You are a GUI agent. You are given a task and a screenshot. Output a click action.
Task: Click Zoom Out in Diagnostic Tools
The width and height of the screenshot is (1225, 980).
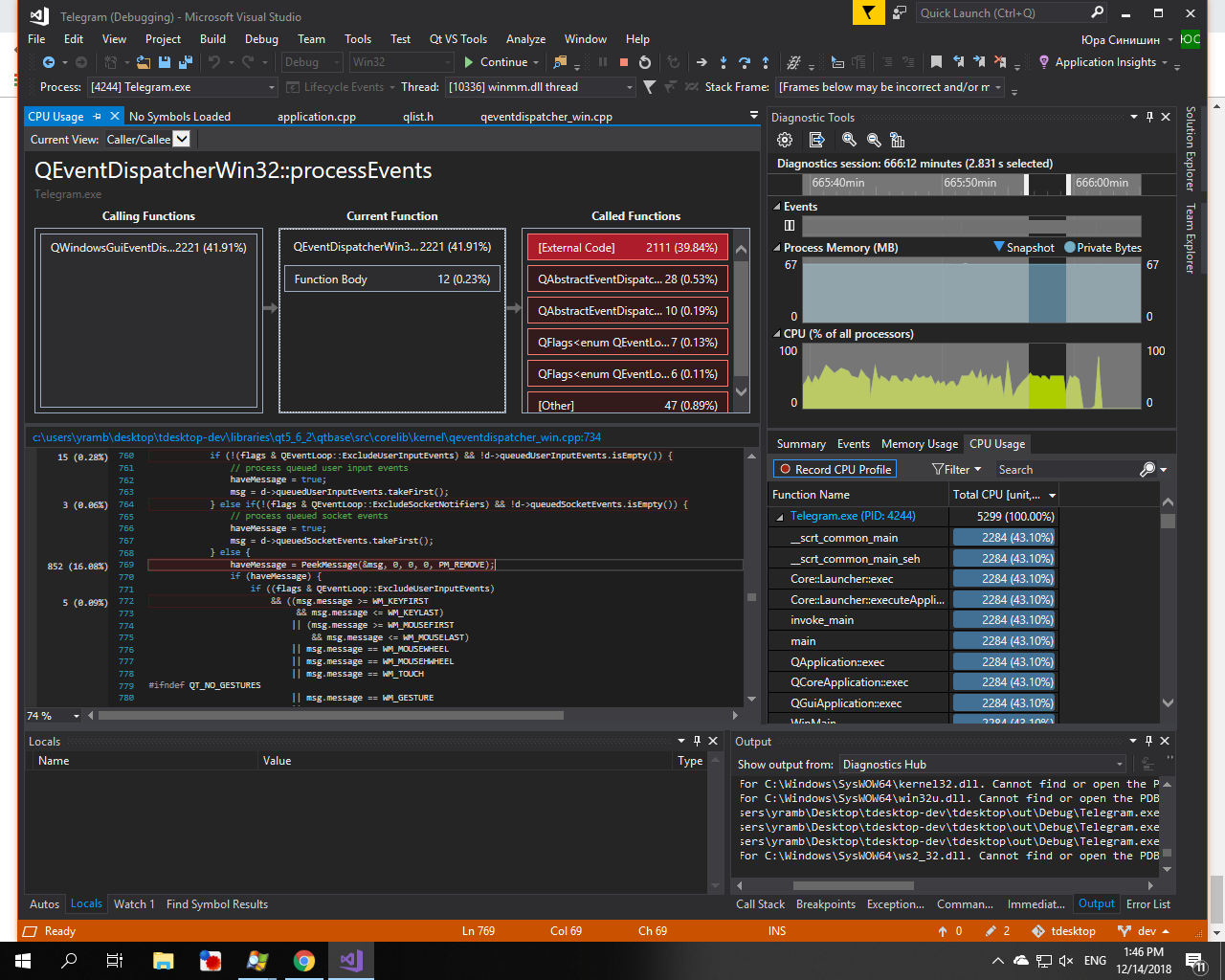(x=873, y=140)
